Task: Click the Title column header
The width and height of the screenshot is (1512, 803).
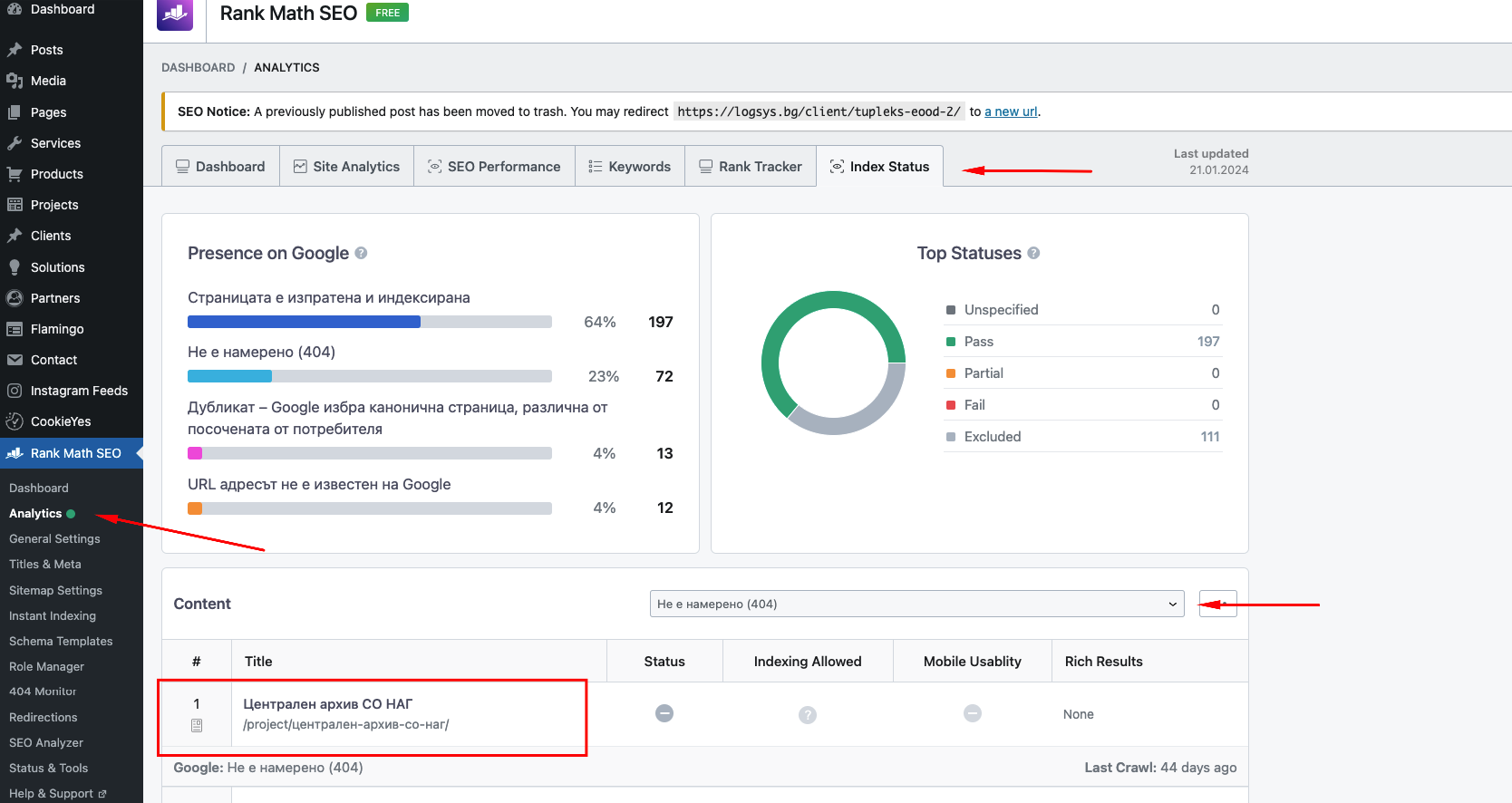Action: pyautogui.click(x=258, y=662)
